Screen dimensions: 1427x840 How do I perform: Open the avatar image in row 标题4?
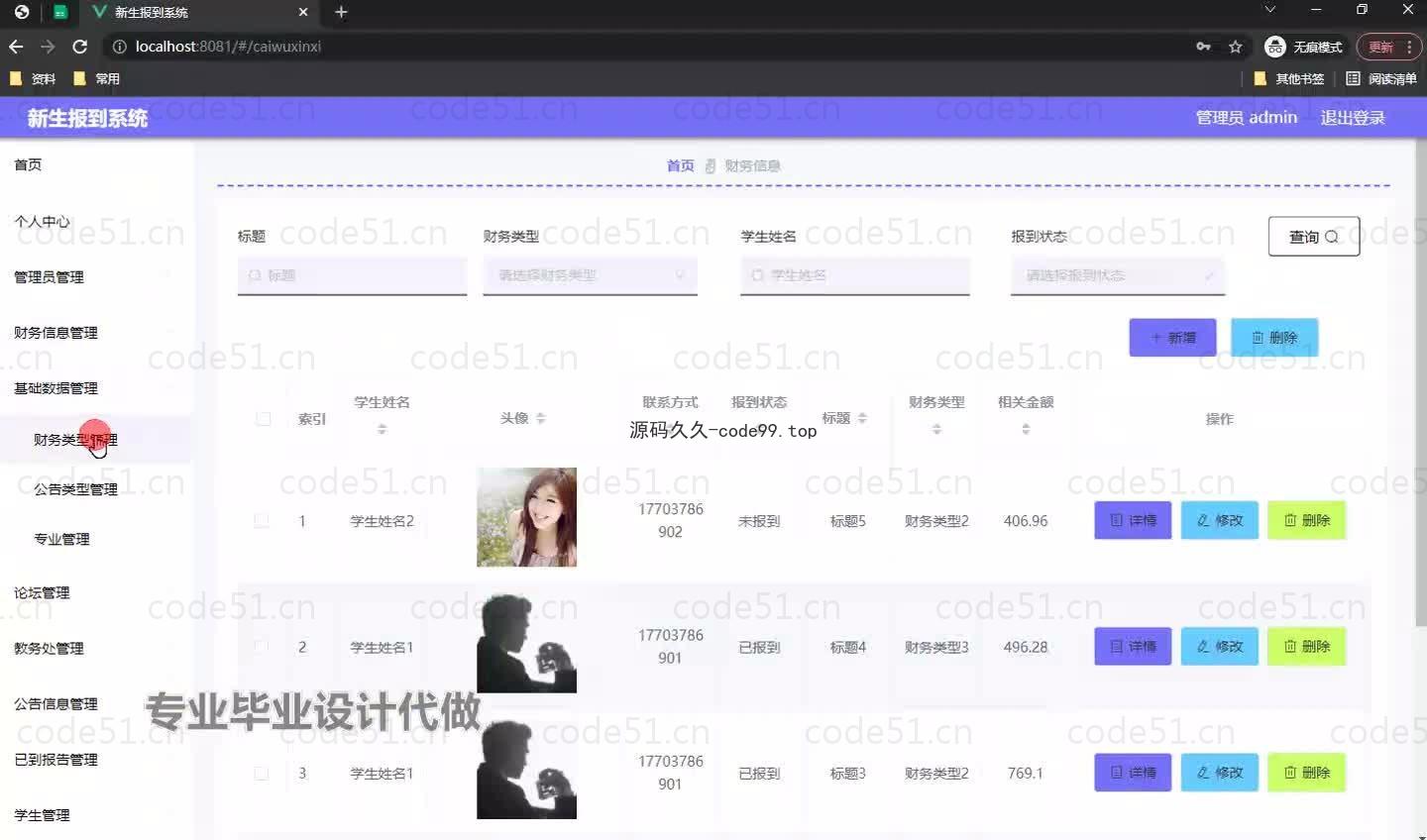(x=526, y=644)
